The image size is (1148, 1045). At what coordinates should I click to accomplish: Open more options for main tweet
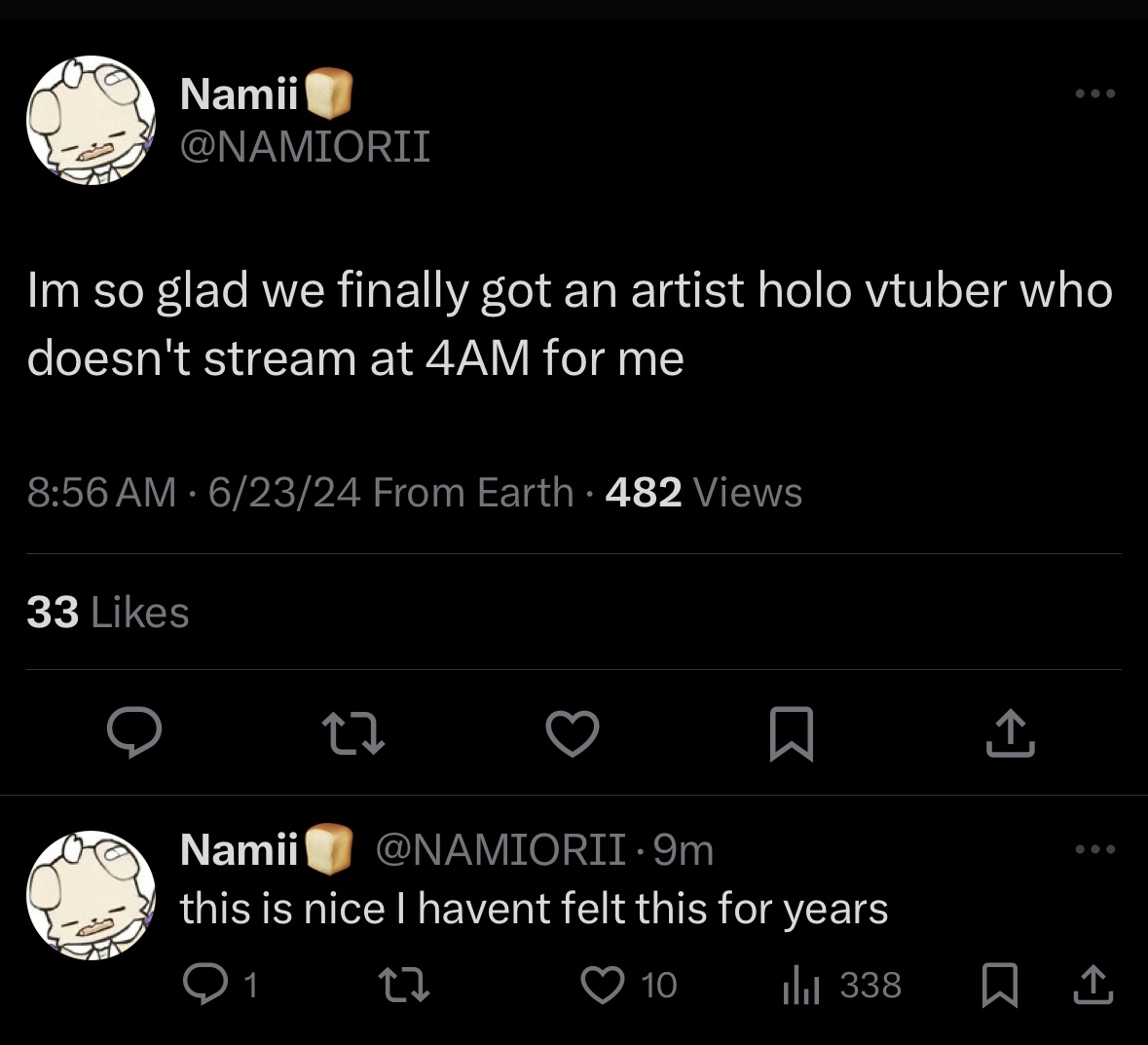coord(1095,94)
